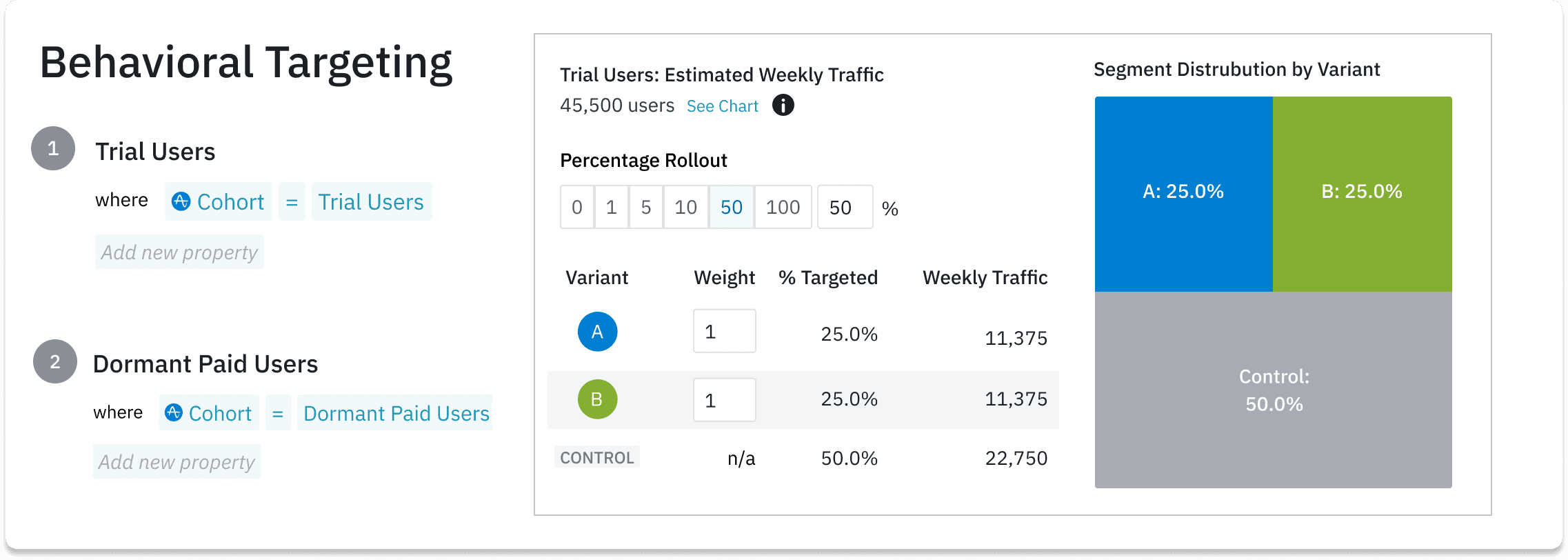Click the CONTROL badge in the variant table
The width and height of the screenshot is (1568, 560).
pos(596,457)
